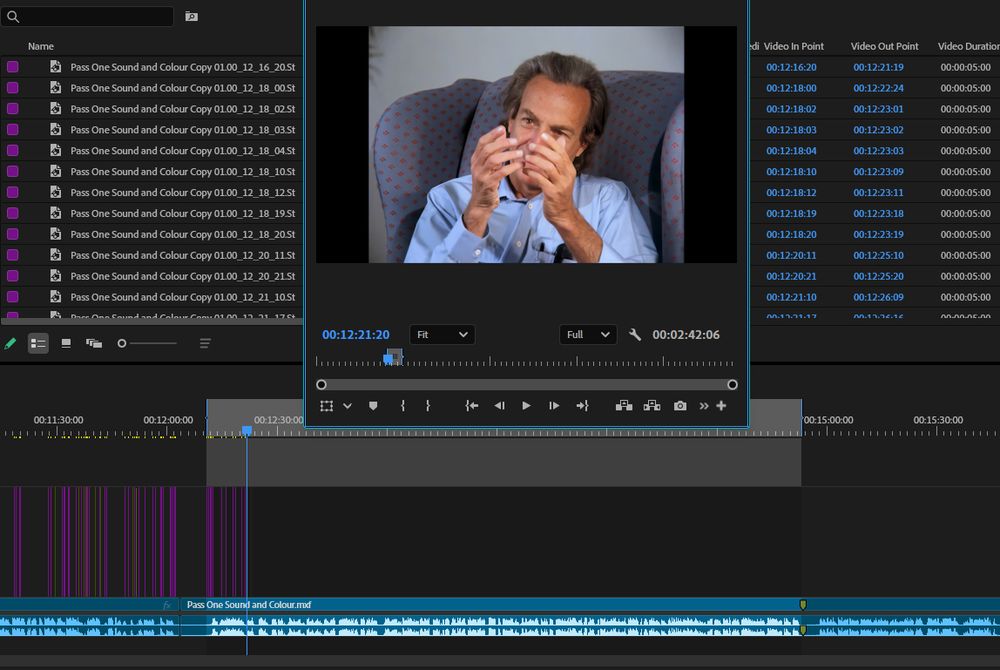Image resolution: width=1000 pixels, height=670 pixels.
Task: Select clip Pass One Sound and Colour Copy 01.00_12_18_02
Action: click(182, 108)
